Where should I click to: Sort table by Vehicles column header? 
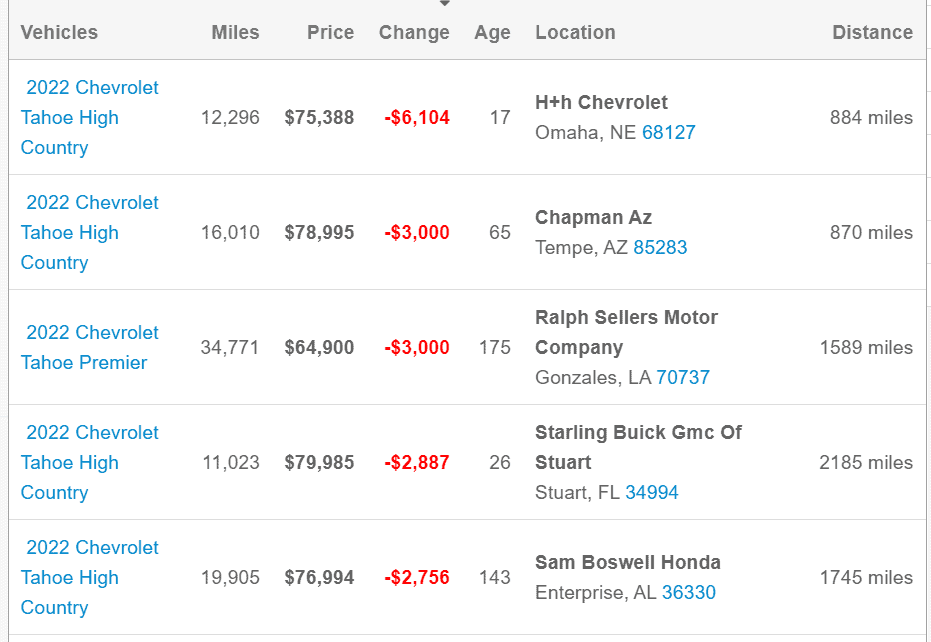coord(59,32)
